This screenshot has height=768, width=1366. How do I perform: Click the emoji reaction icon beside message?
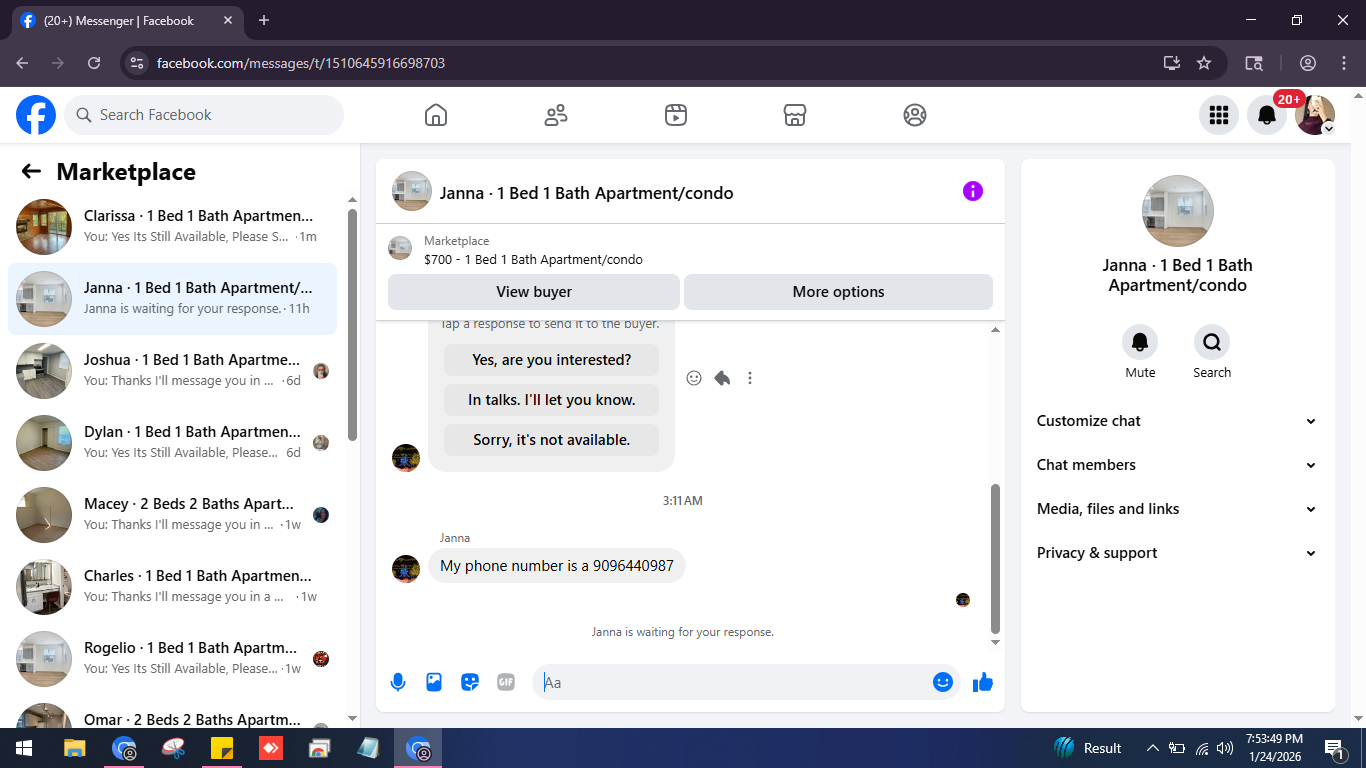pos(694,378)
